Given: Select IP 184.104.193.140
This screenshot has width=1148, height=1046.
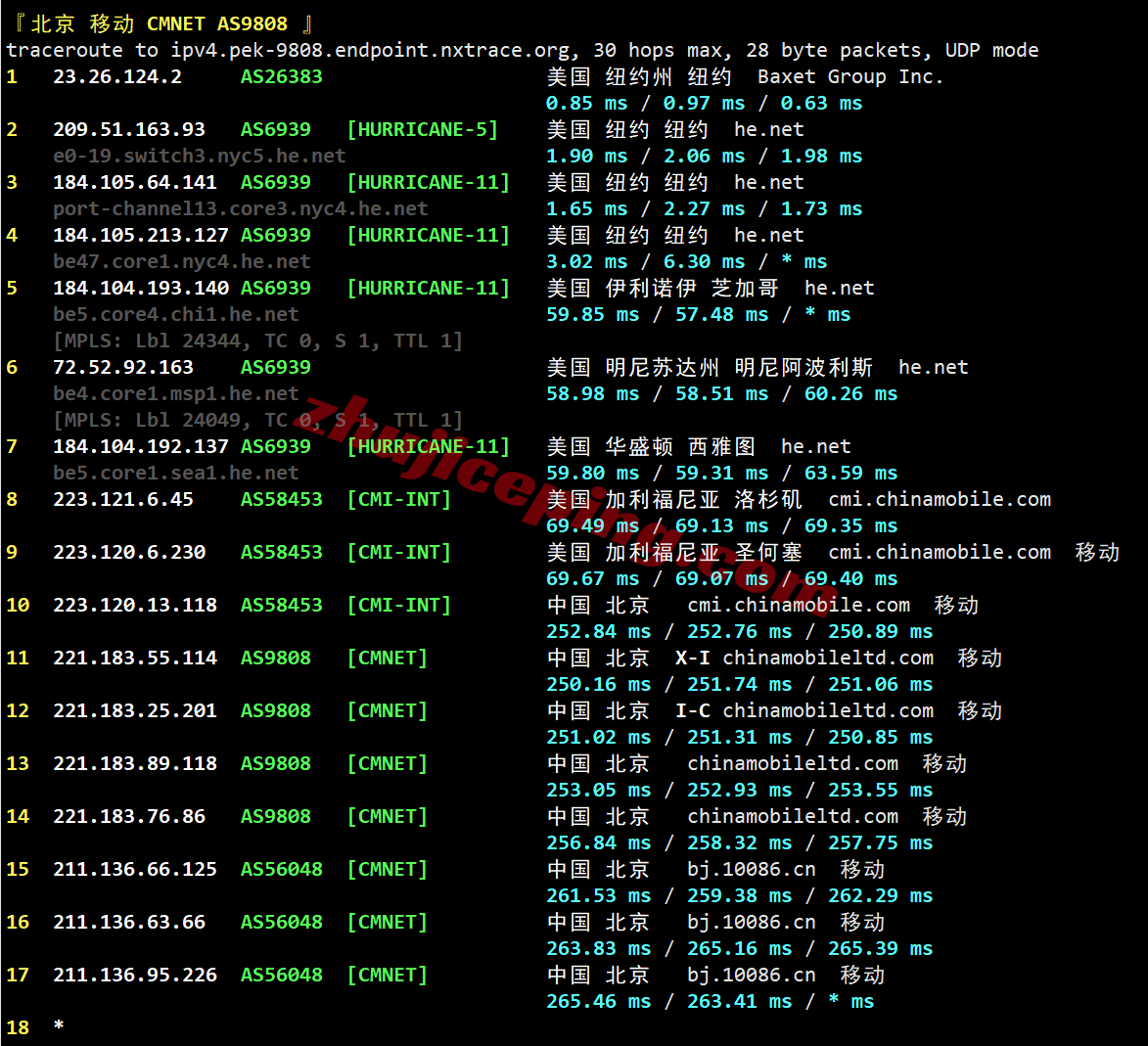Looking at the screenshot, I should 141,288.
